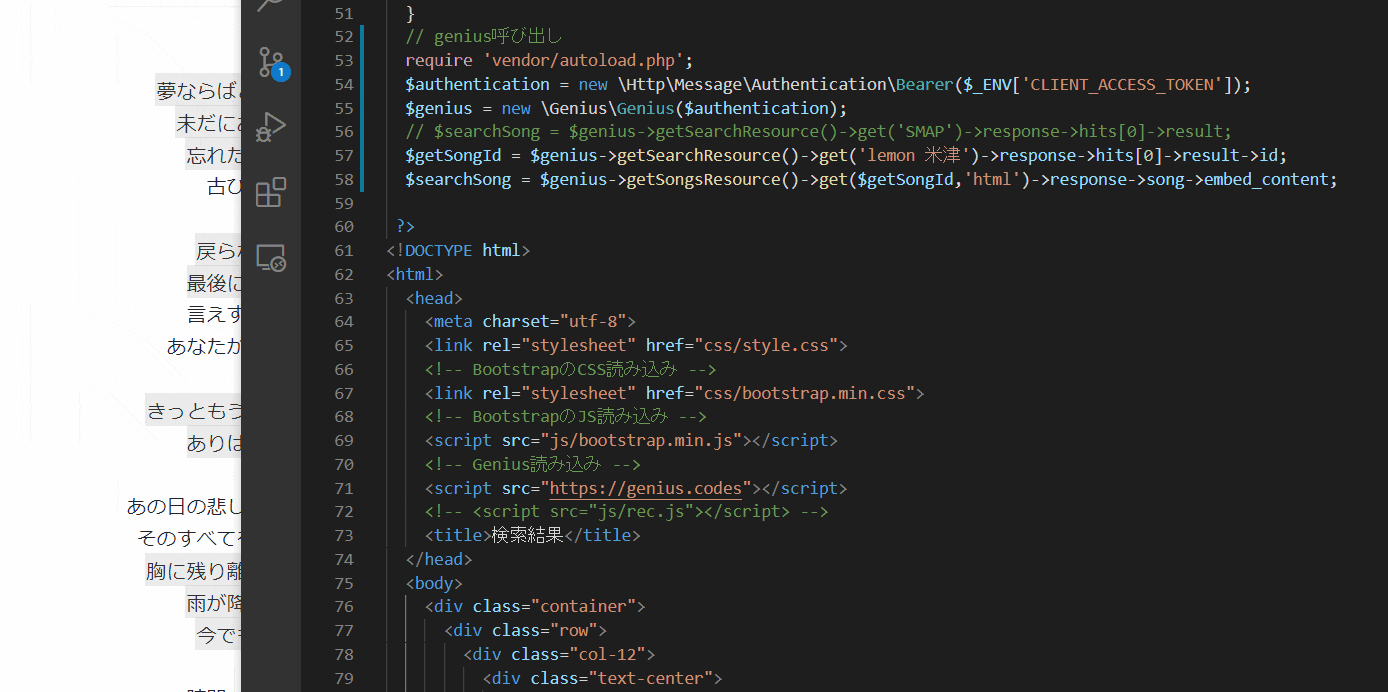Click the '$authentication' variable on line 54

click(478, 84)
